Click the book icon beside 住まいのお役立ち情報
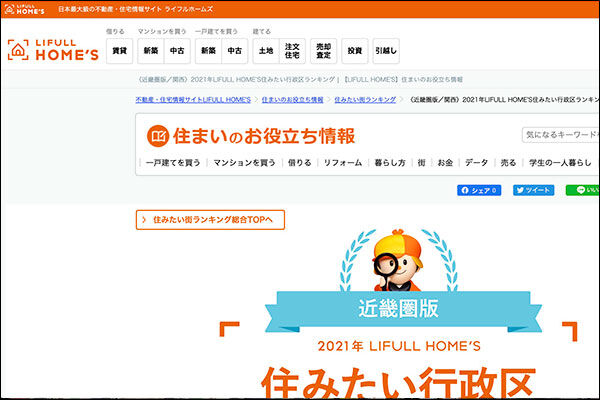 pos(158,136)
